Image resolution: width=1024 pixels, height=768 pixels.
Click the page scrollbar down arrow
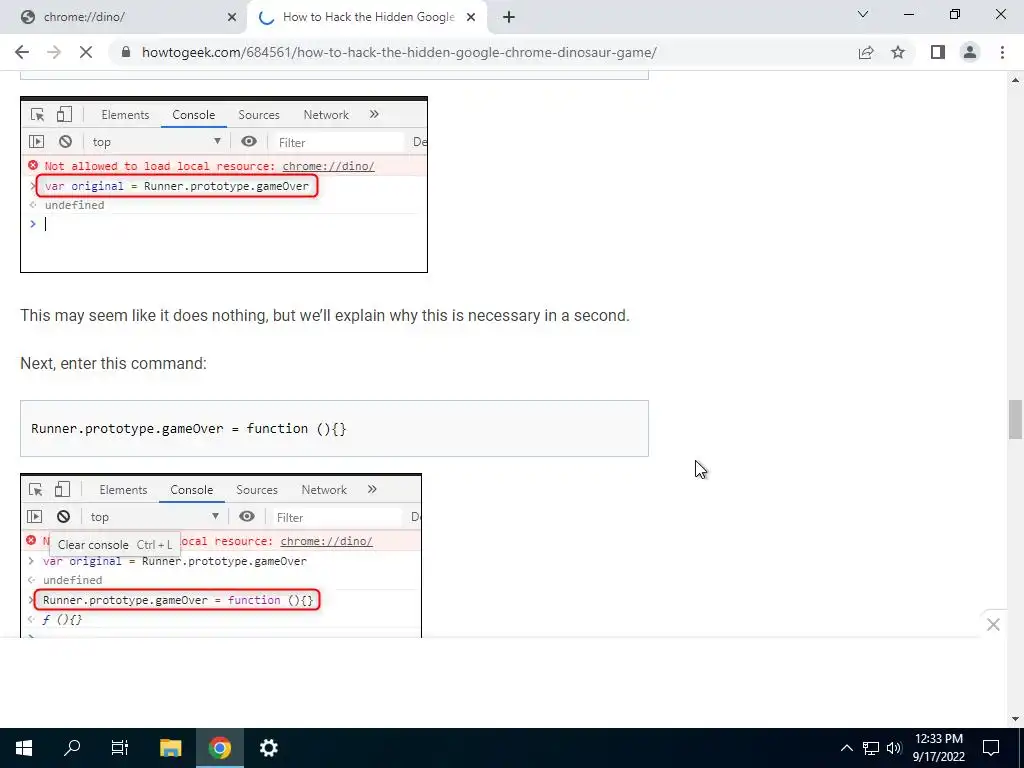point(1015,719)
